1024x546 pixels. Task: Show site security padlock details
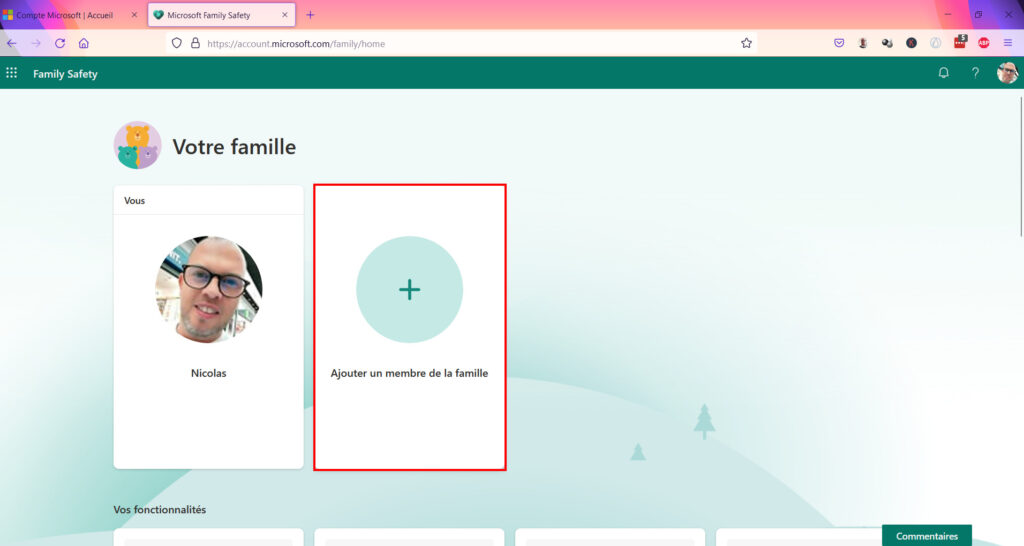tap(195, 43)
